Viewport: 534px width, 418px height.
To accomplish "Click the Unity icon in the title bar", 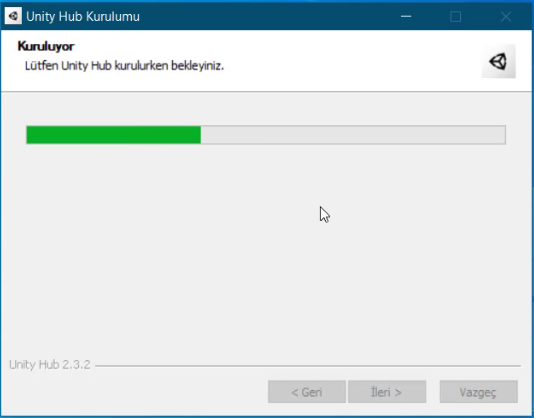I will tap(13, 16).
